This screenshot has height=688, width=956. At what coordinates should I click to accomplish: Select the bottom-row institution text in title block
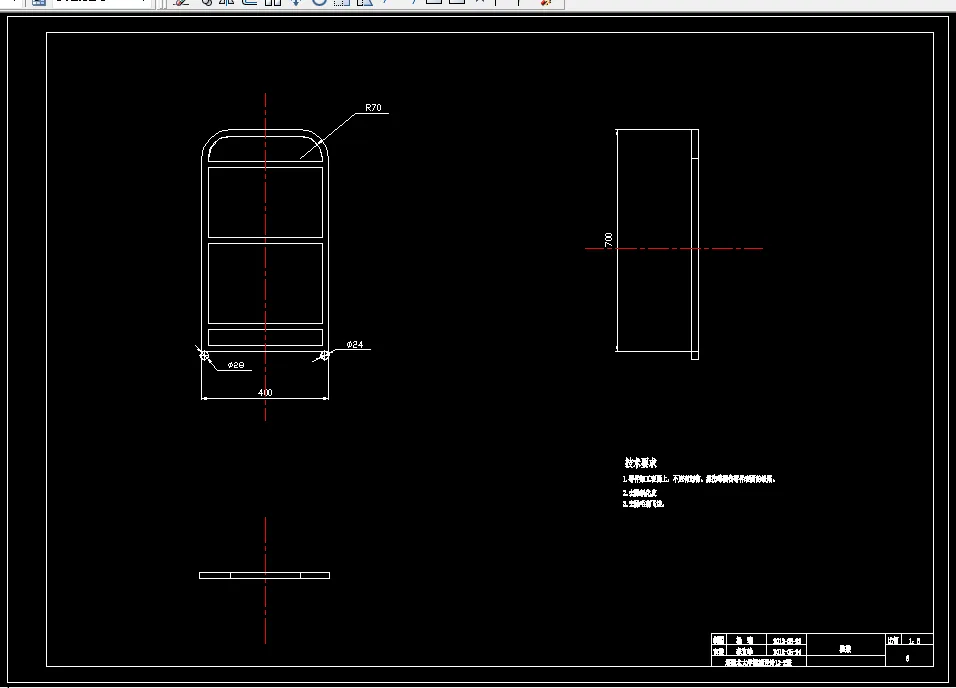pos(758,662)
